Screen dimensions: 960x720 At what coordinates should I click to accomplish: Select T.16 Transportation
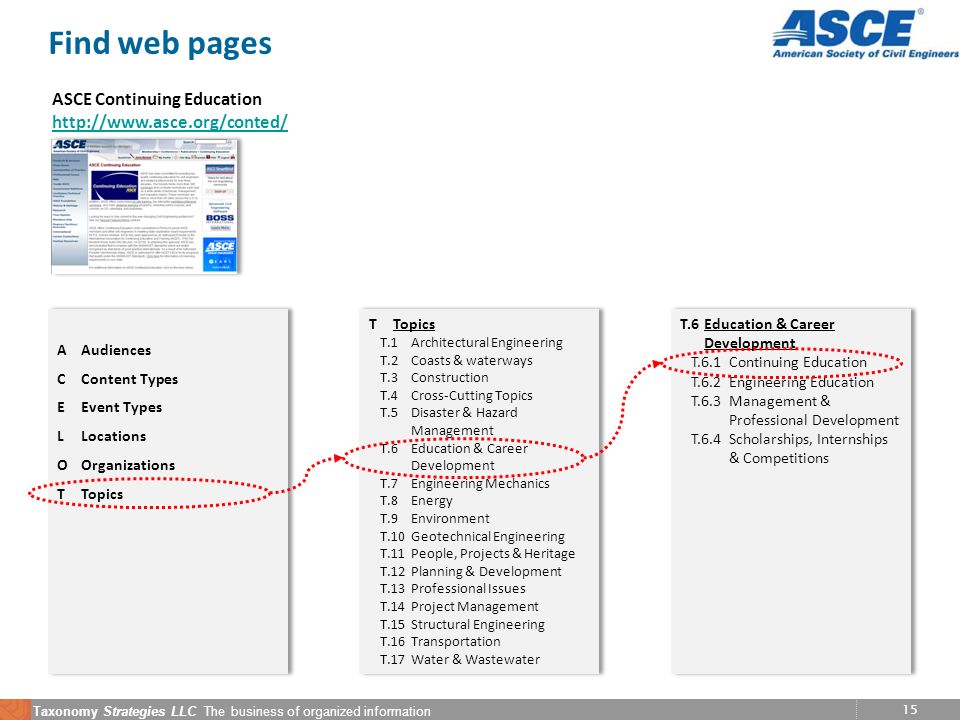pos(440,642)
